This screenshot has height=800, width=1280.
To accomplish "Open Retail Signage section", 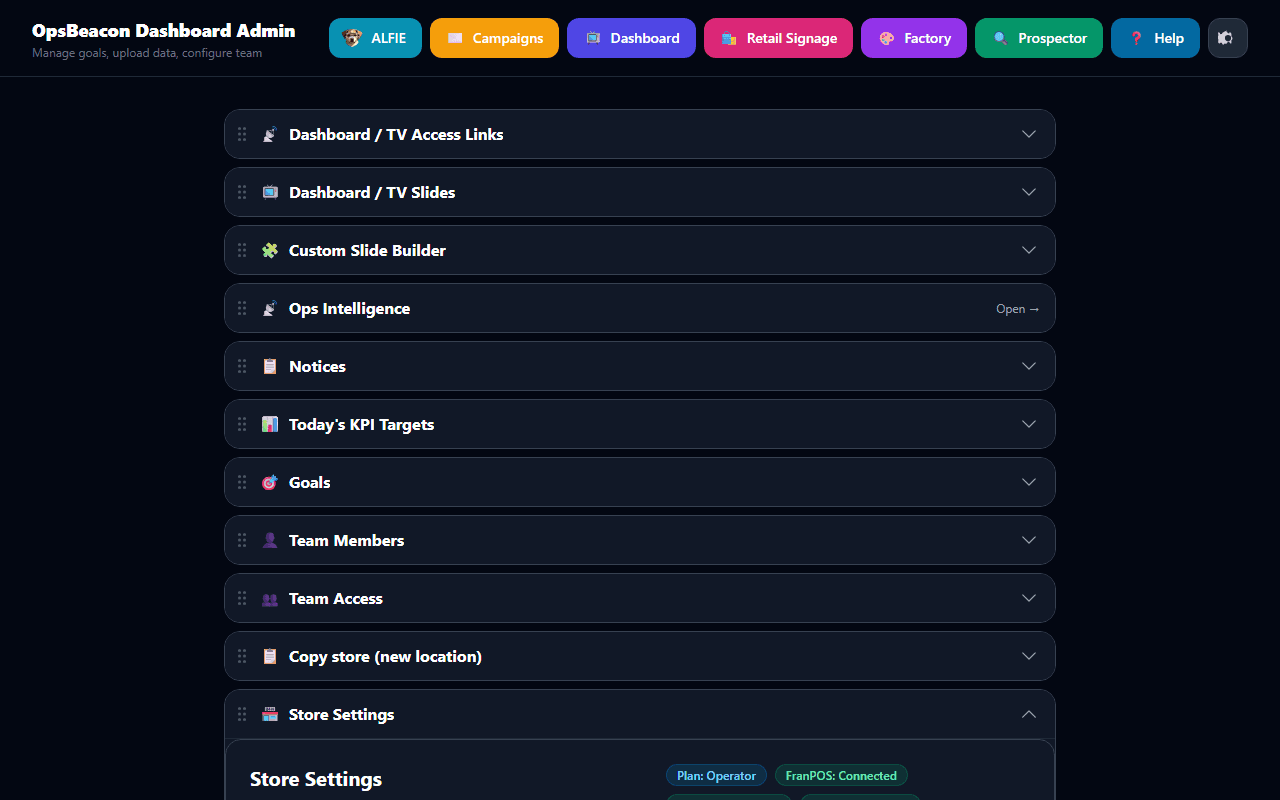I will [x=778, y=38].
